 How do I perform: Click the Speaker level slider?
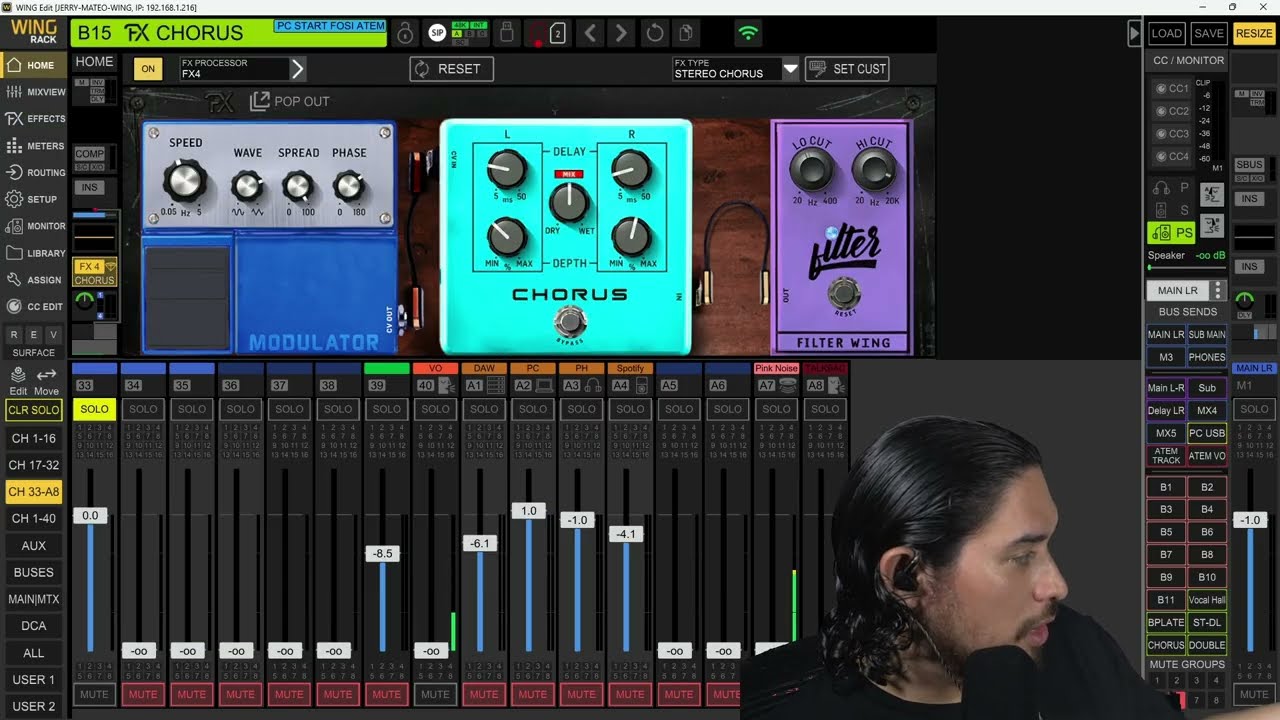pos(1188,268)
